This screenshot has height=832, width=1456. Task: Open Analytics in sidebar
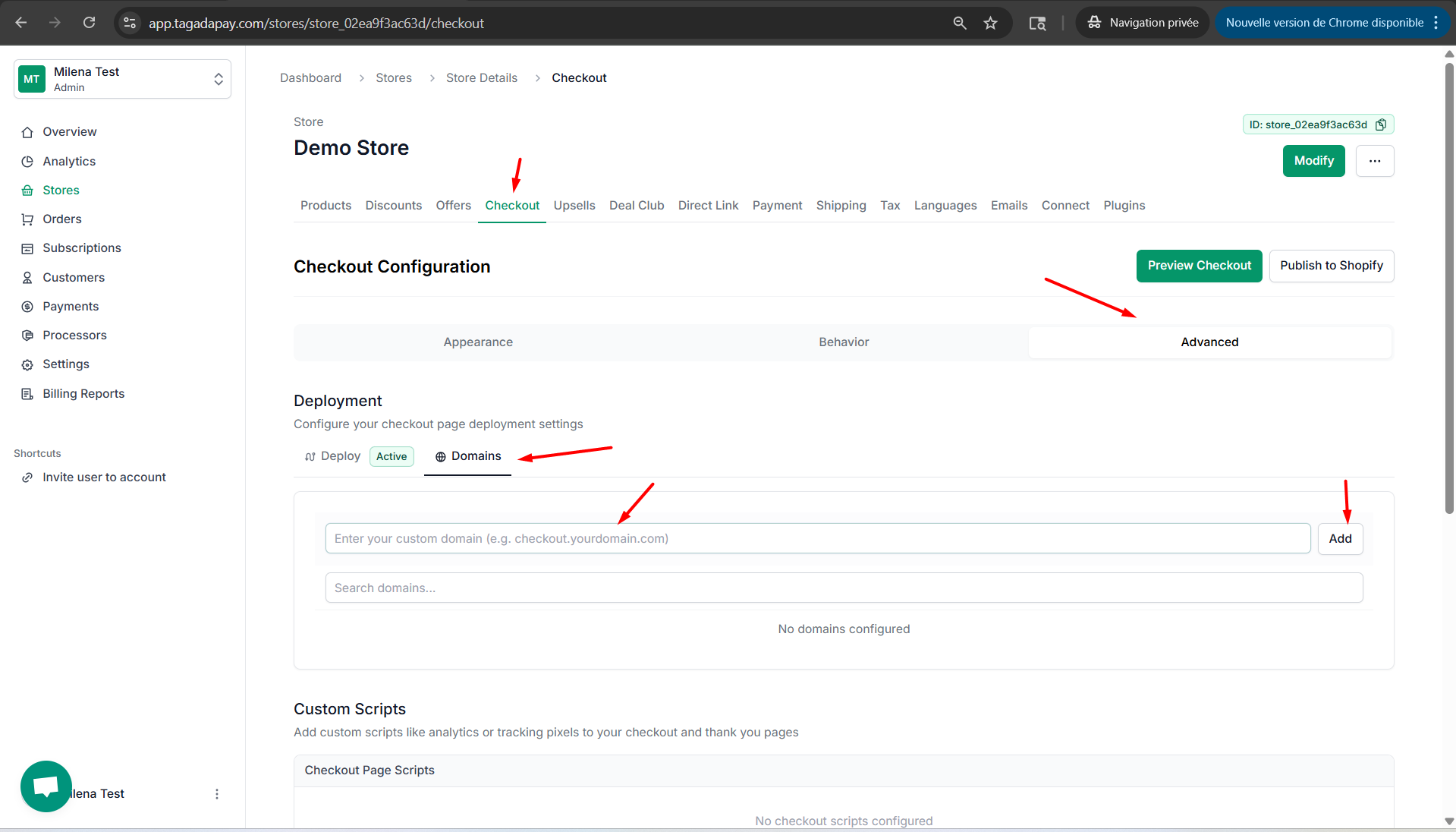(x=69, y=161)
